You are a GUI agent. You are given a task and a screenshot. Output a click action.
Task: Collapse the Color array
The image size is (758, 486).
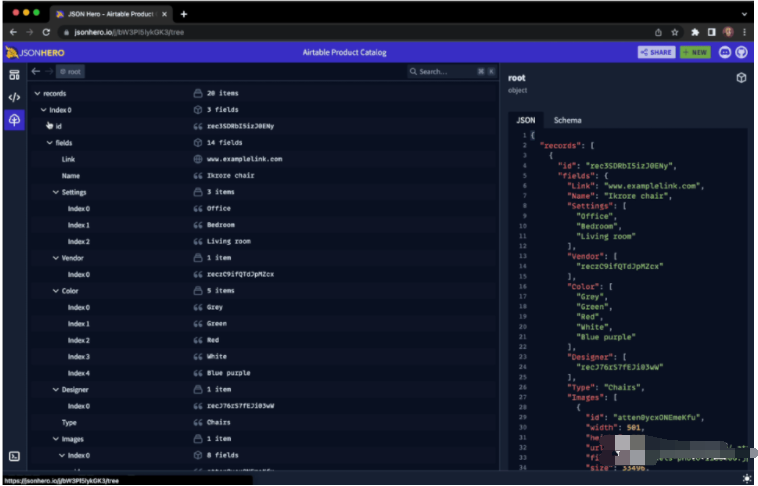click(x=56, y=291)
